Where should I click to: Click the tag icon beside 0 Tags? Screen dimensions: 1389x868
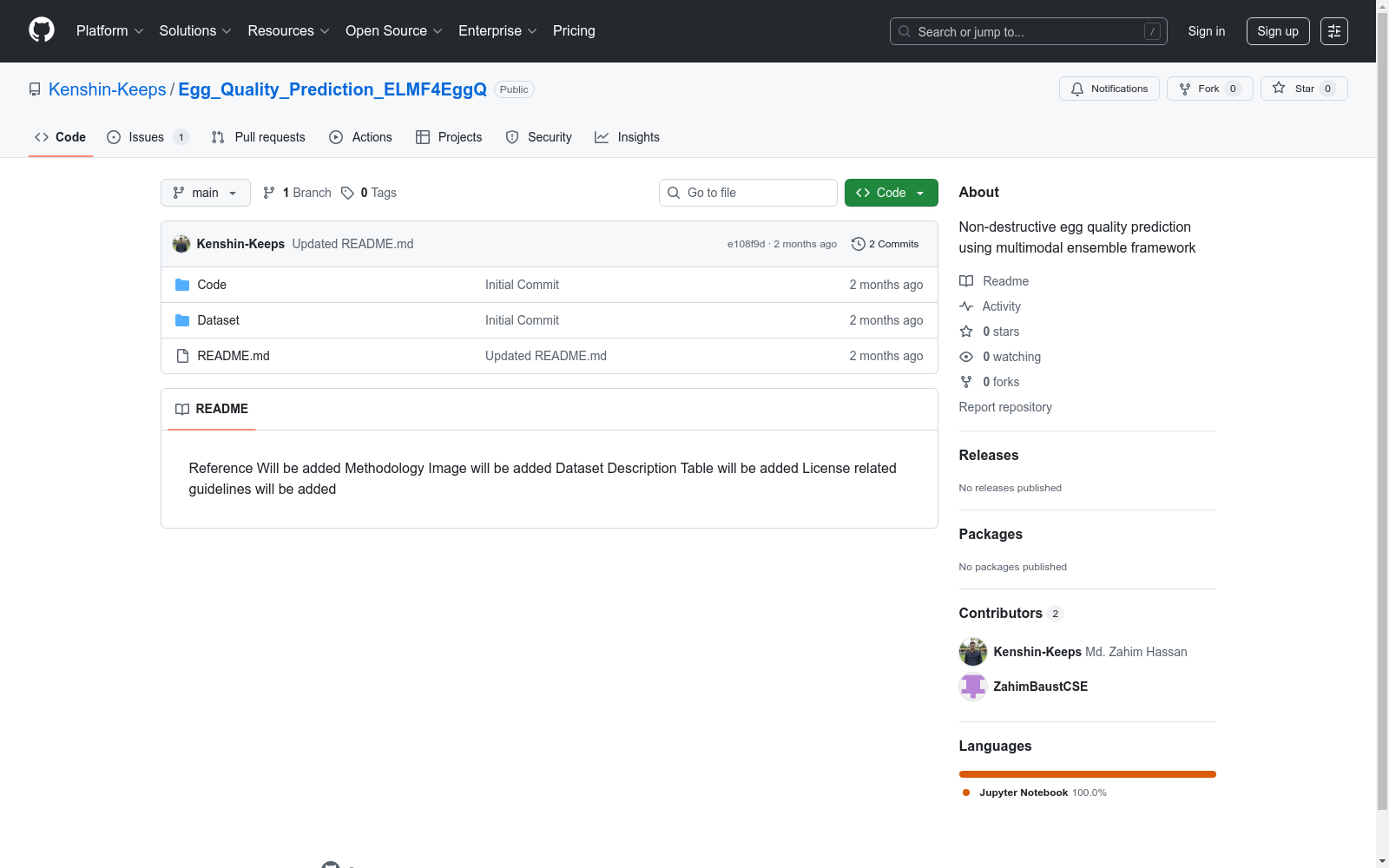tap(347, 193)
